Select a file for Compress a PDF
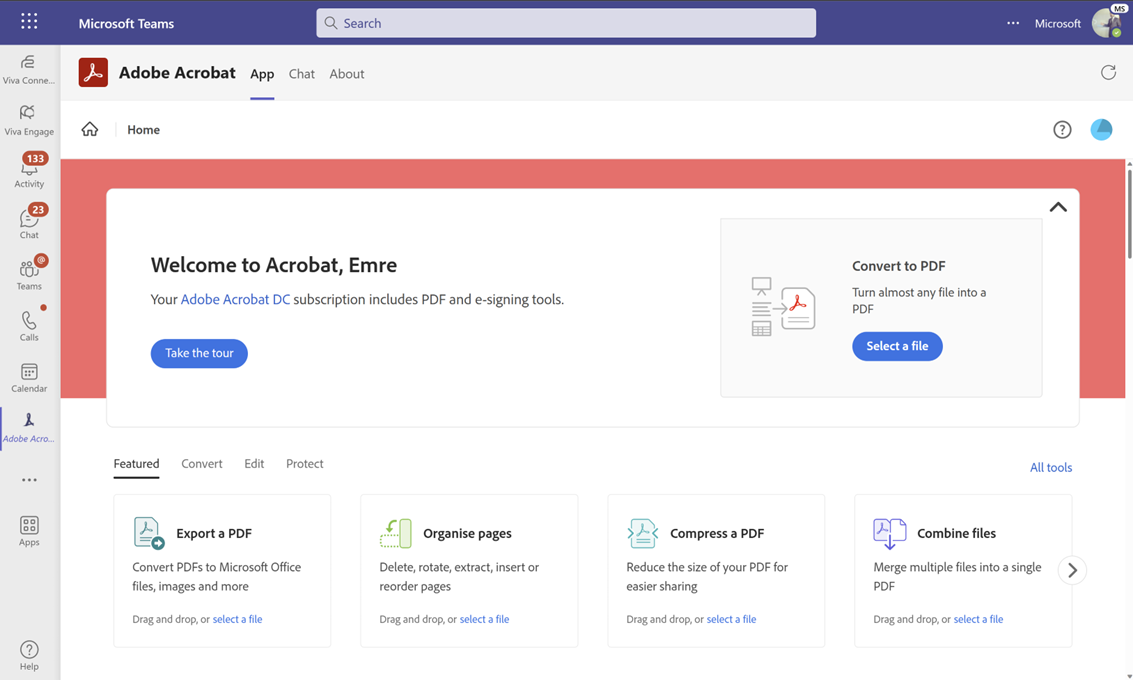Image resolution: width=1133 pixels, height=680 pixels. pos(731,619)
